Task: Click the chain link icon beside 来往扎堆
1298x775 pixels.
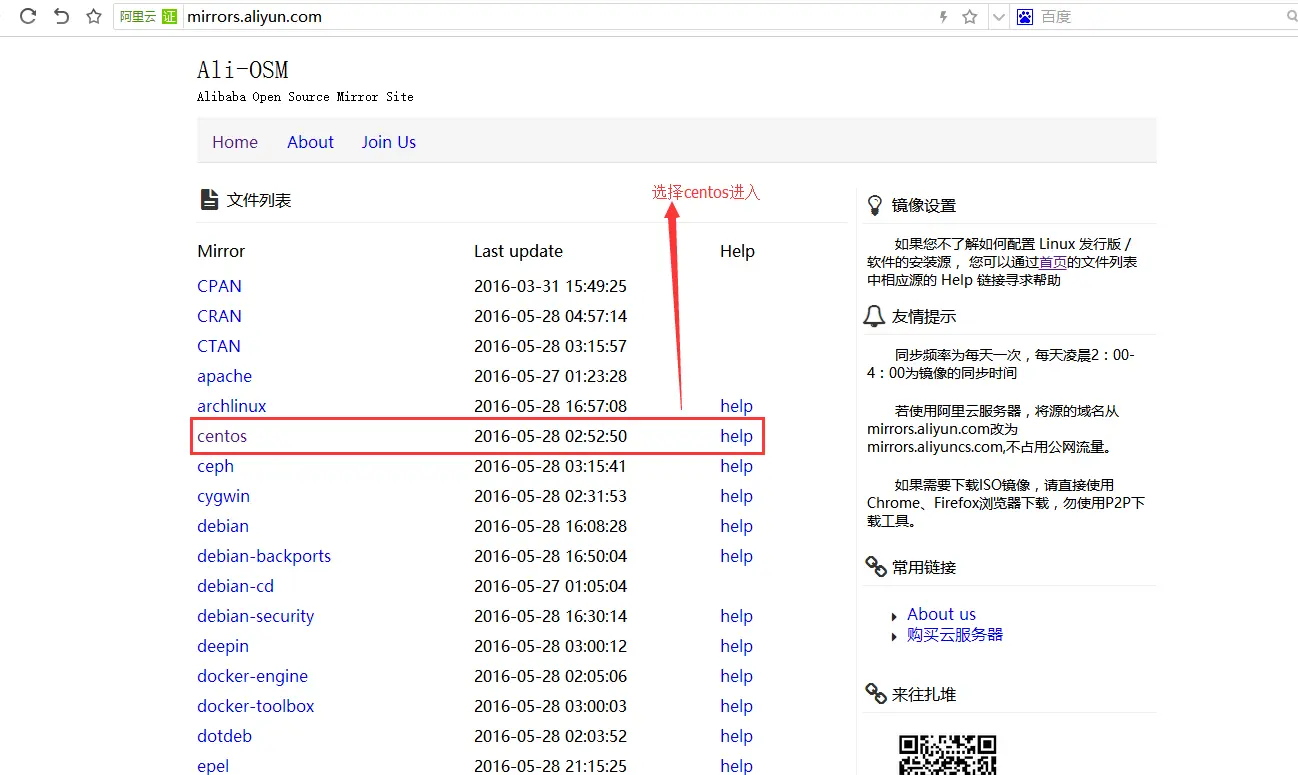Action: pos(875,694)
